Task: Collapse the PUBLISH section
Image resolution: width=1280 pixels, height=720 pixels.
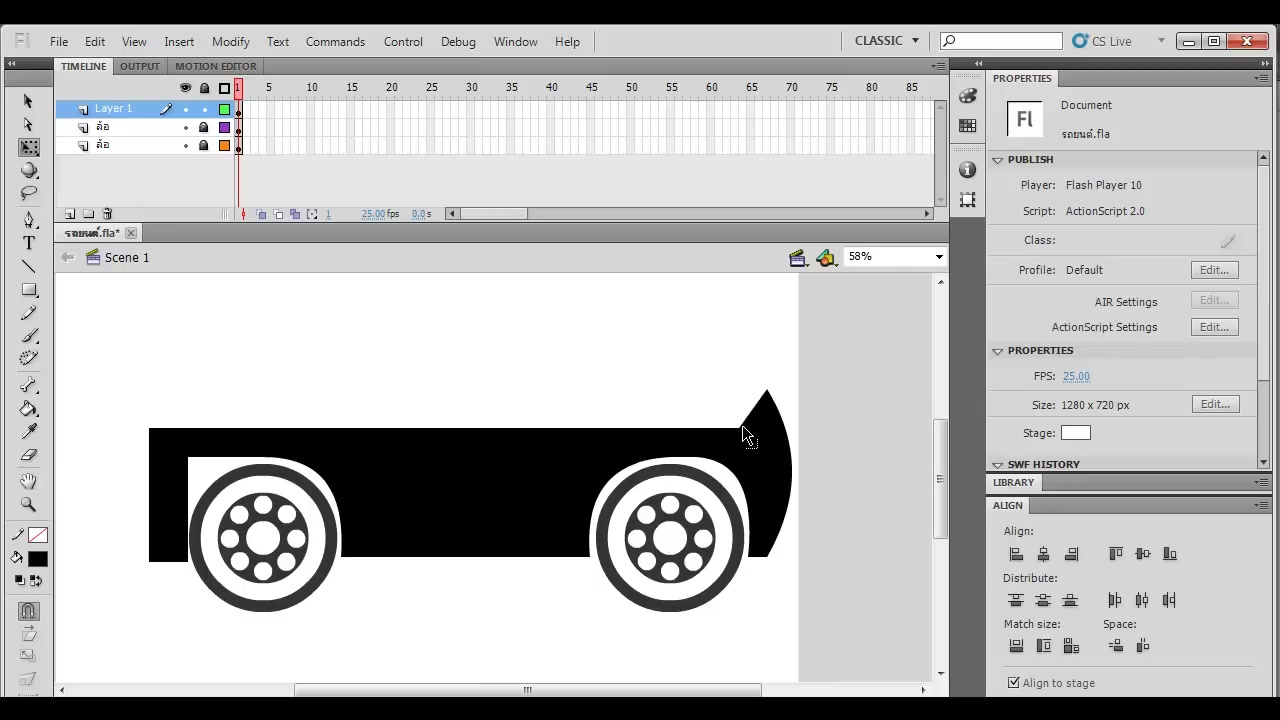Action: [997, 160]
